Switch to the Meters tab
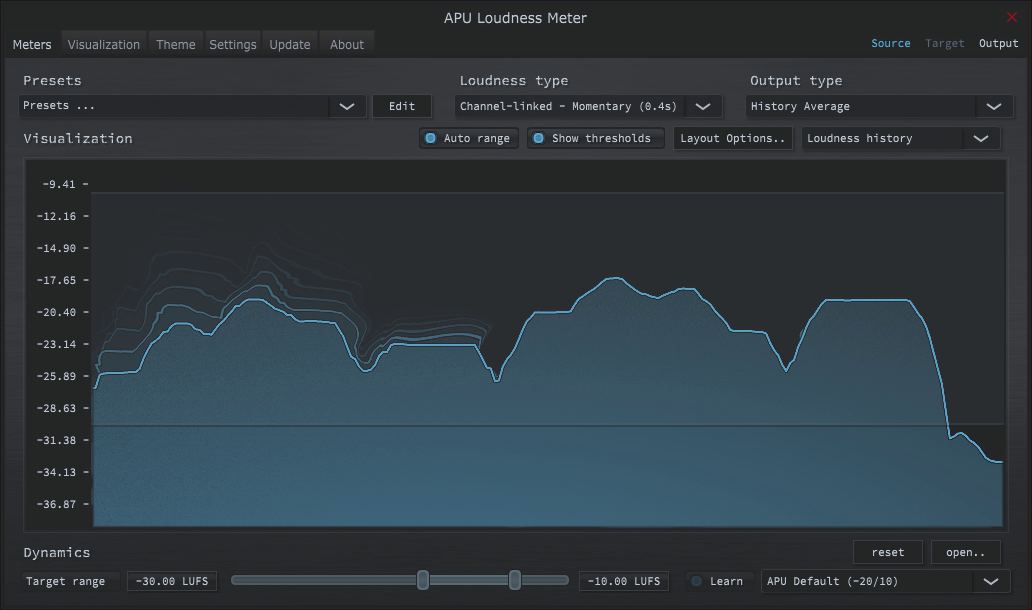This screenshot has width=1032, height=610. point(32,45)
